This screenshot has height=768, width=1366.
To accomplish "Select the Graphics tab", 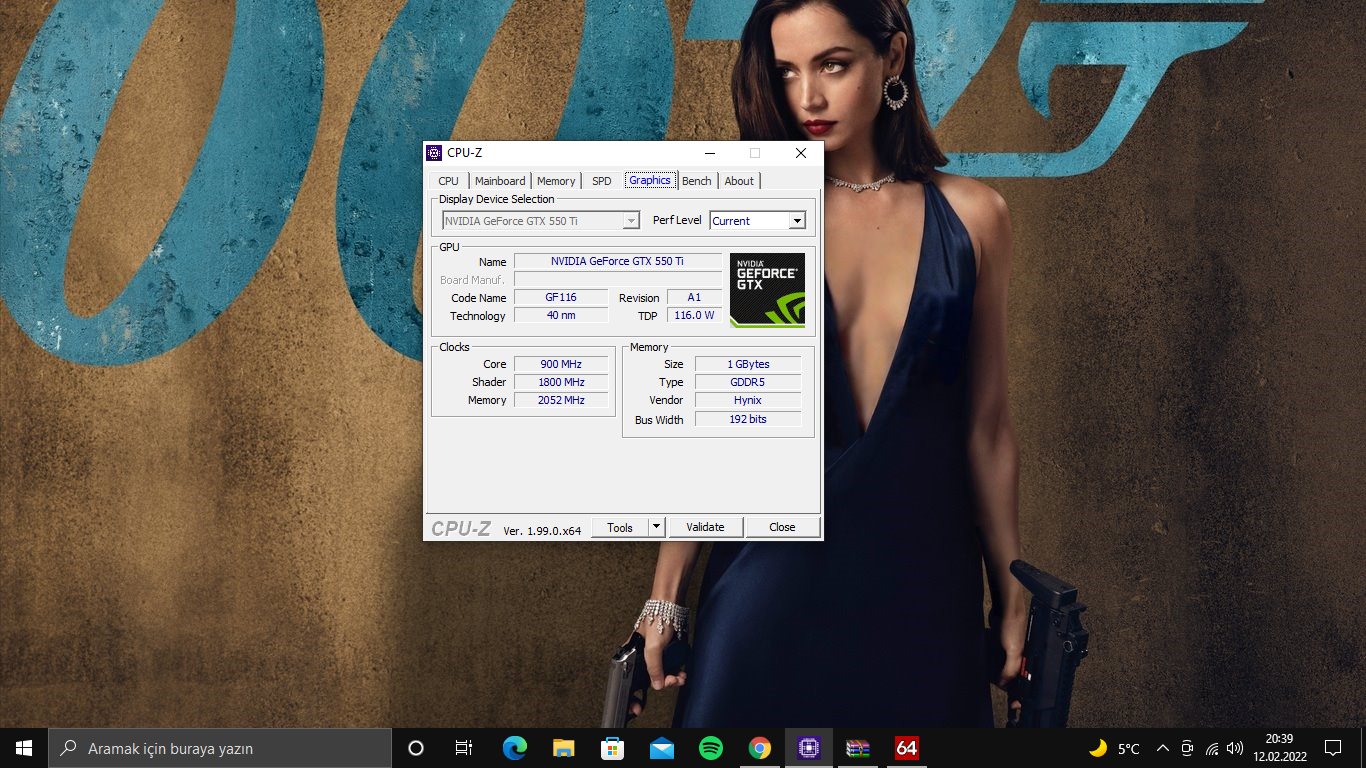I will coord(650,180).
